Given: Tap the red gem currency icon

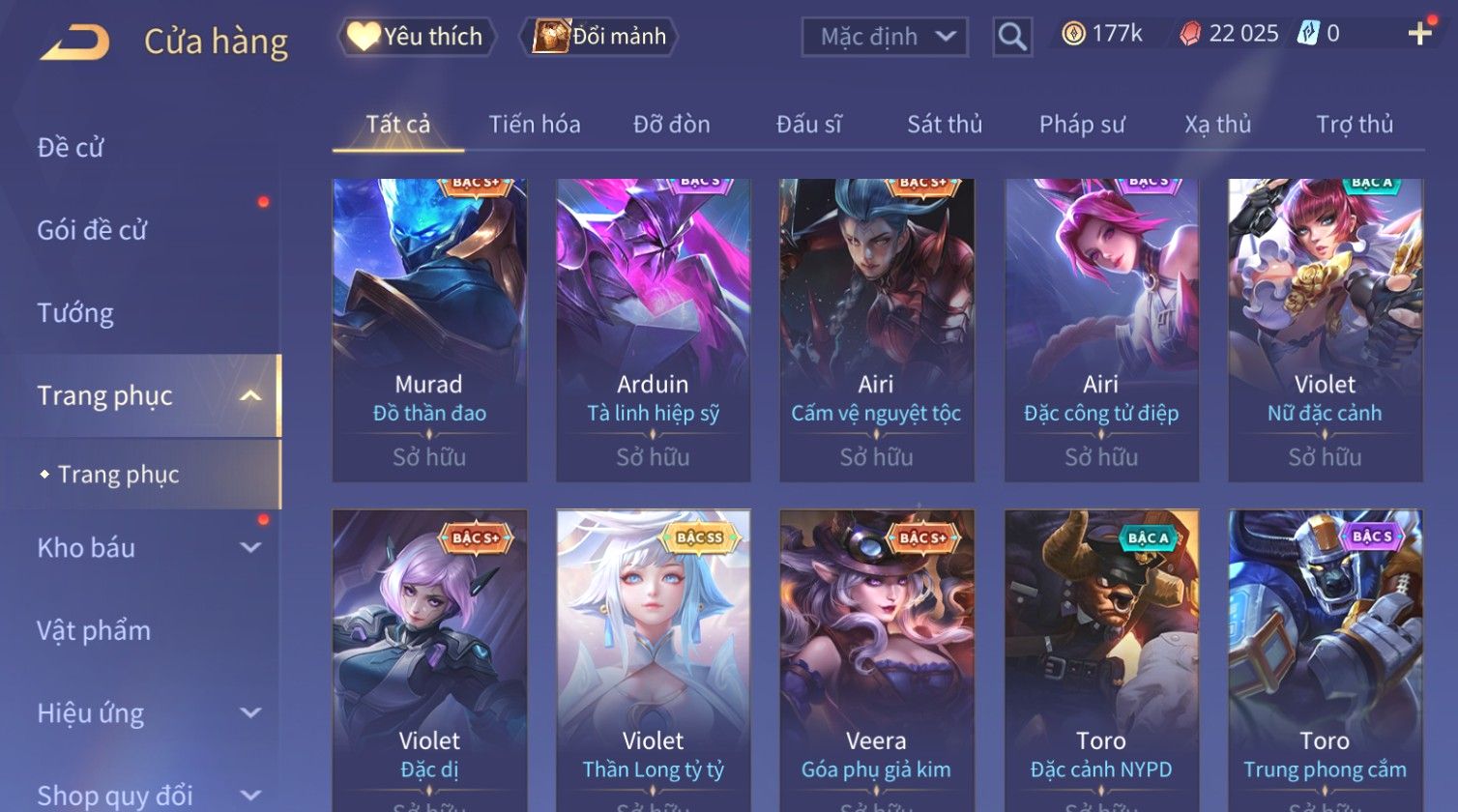Looking at the screenshot, I should [1190, 34].
